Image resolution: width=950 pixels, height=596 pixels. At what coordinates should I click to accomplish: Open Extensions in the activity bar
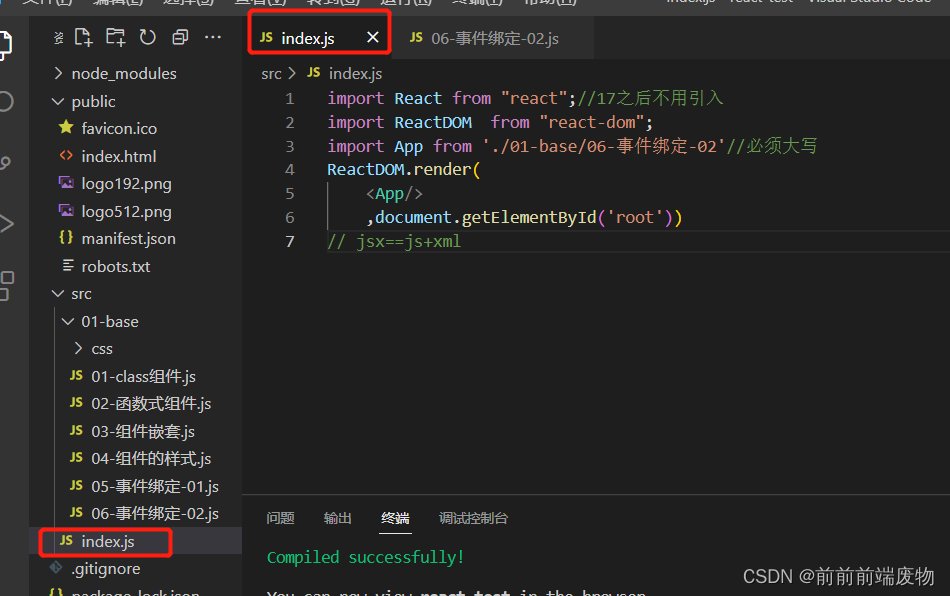6,285
